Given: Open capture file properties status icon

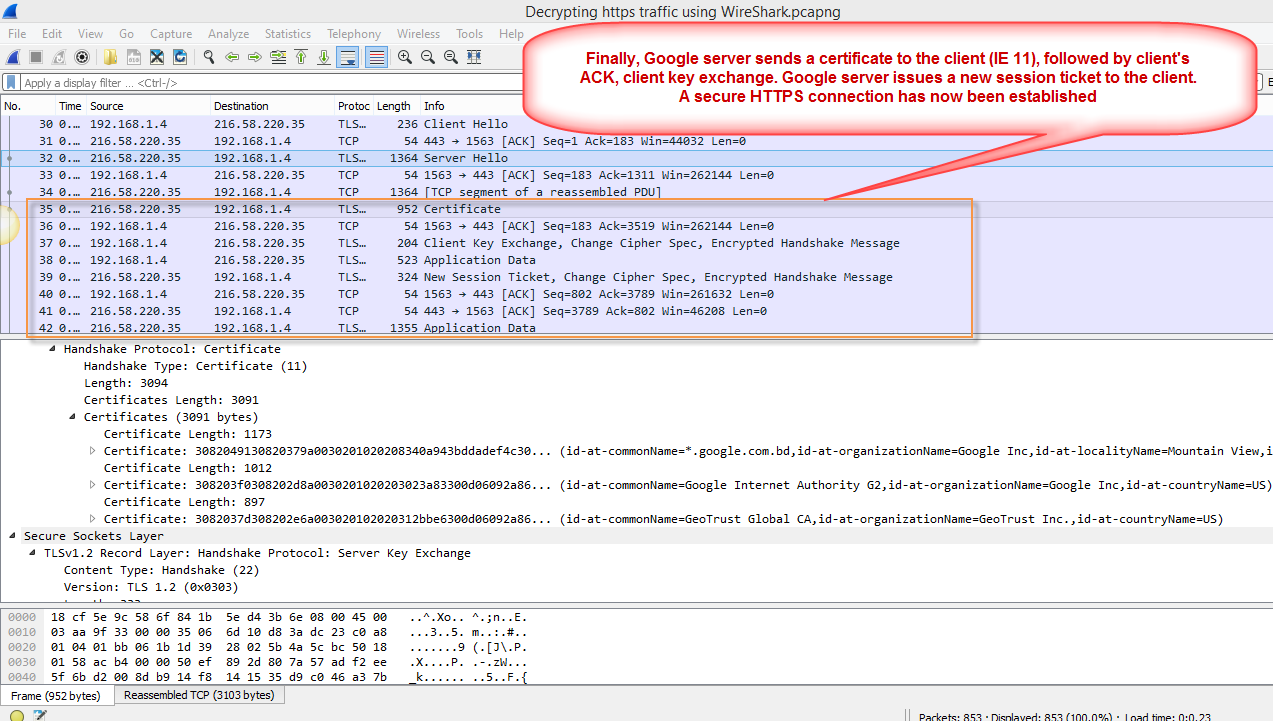Looking at the screenshot, I should pos(40,715).
